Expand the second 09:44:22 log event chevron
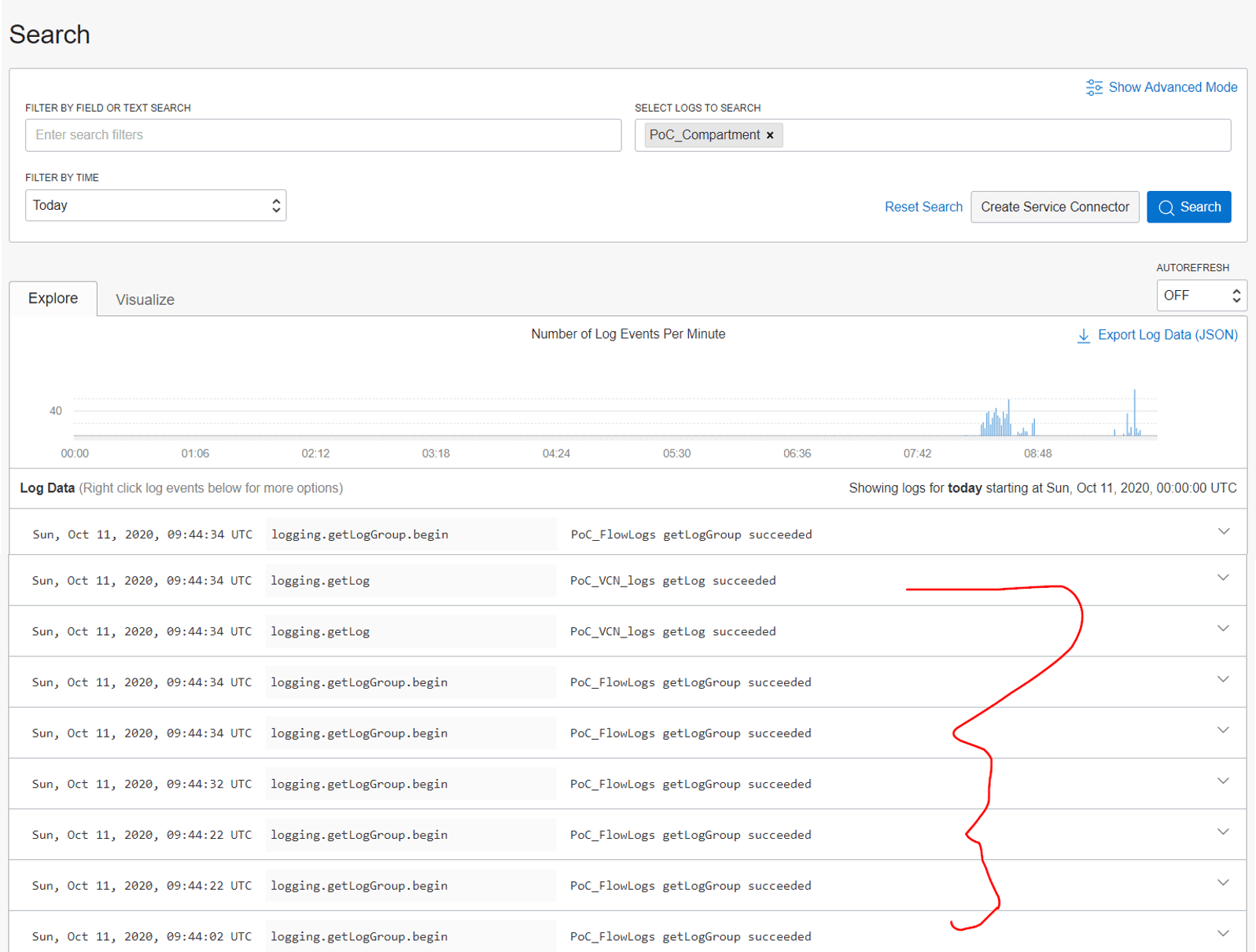The width and height of the screenshot is (1256, 952). tap(1223, 882)
